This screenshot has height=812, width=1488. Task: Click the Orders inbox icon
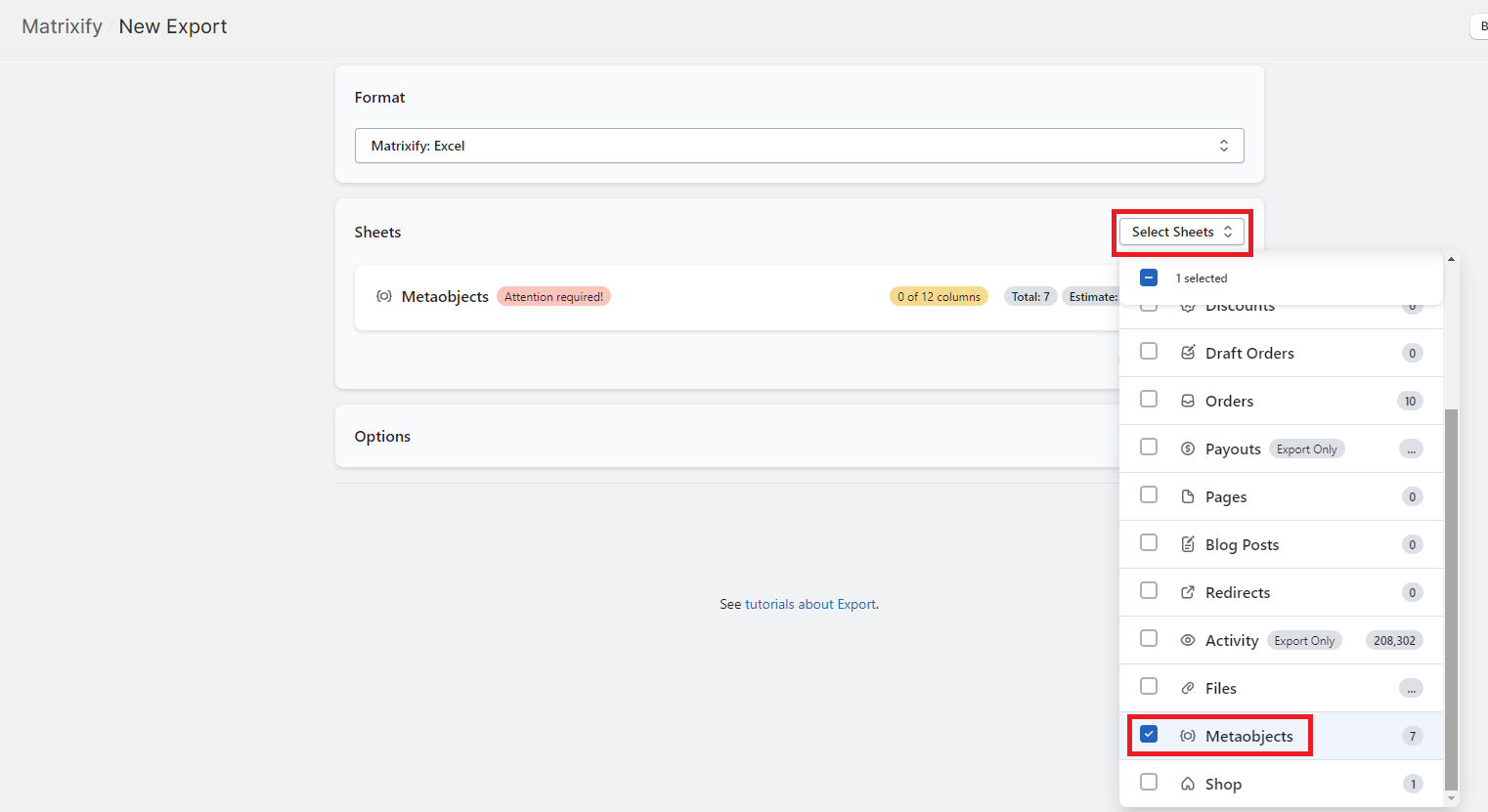coord(1188,401)
